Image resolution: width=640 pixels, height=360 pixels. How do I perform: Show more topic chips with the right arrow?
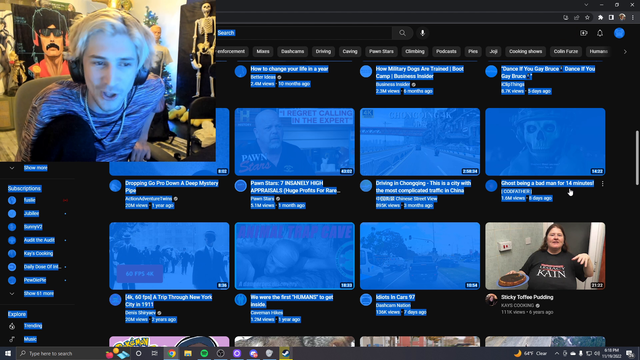[x=625, y=52]
